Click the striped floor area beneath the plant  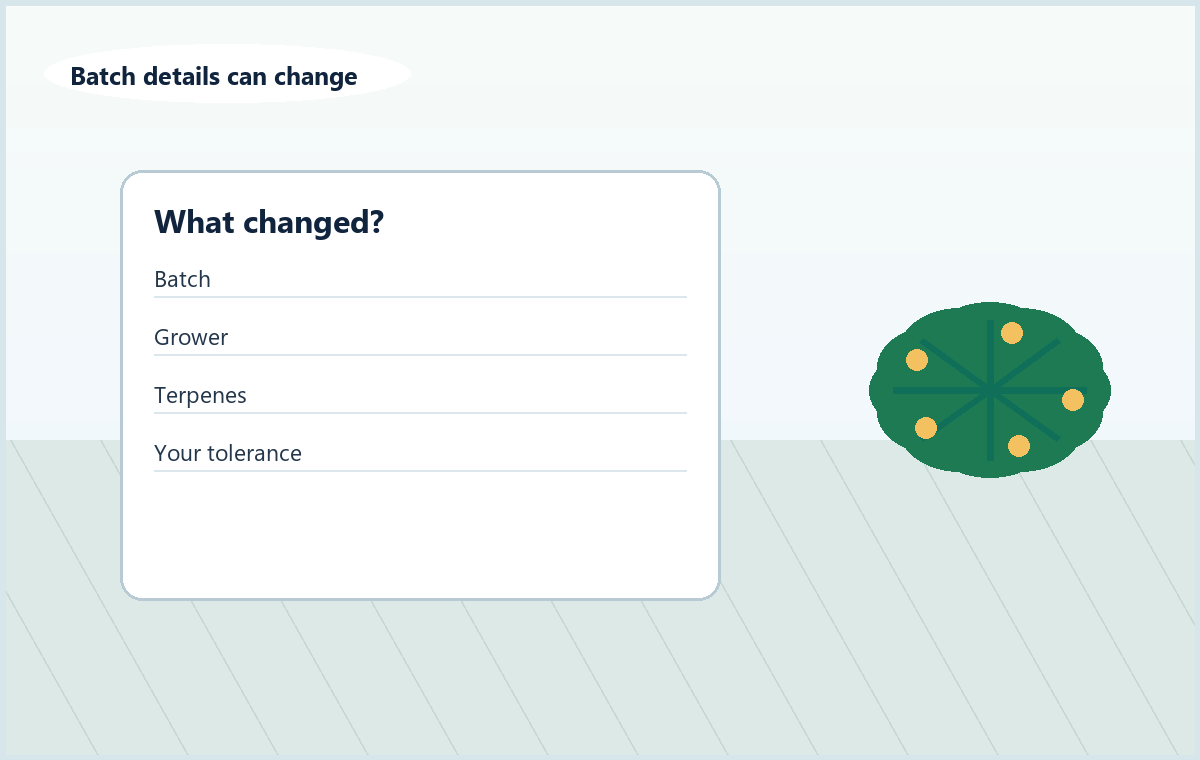coord(990,600)
